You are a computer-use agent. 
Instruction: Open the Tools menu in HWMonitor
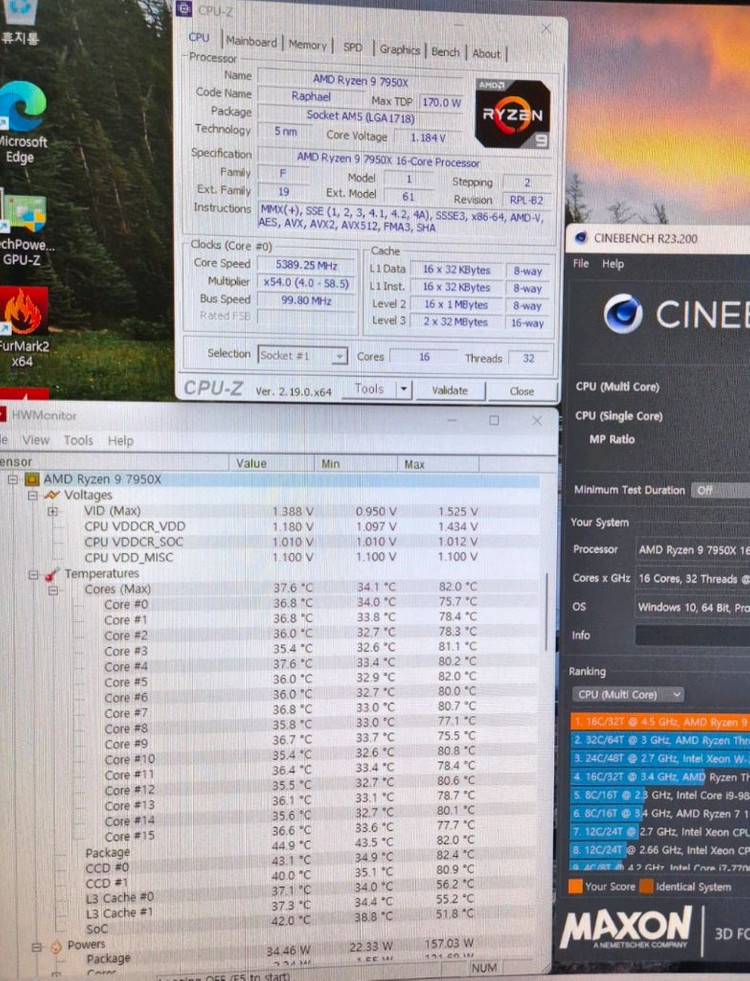coord(78,440)
